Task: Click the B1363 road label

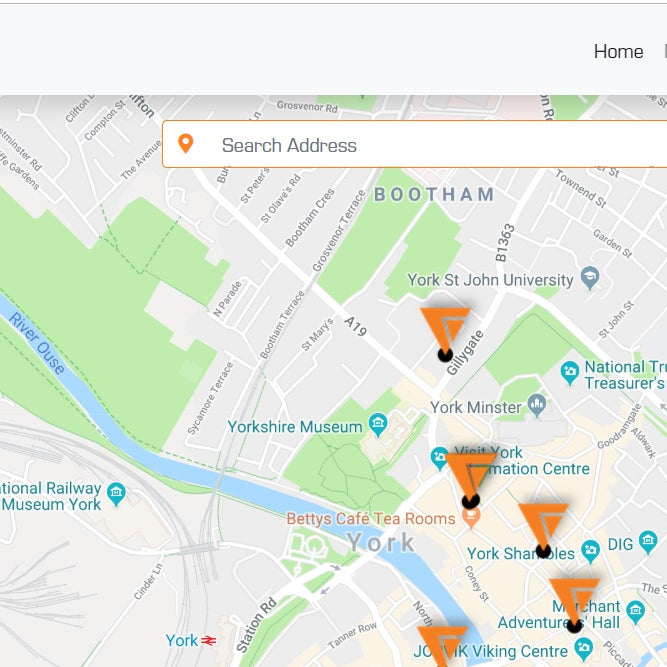Action: (505, 242)
